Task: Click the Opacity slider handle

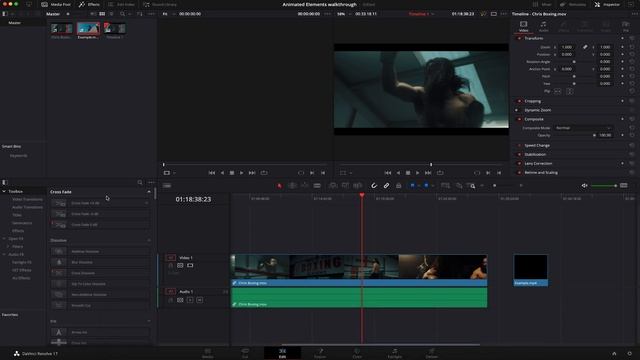Action: pyautogui.click(x=594, y=135)
